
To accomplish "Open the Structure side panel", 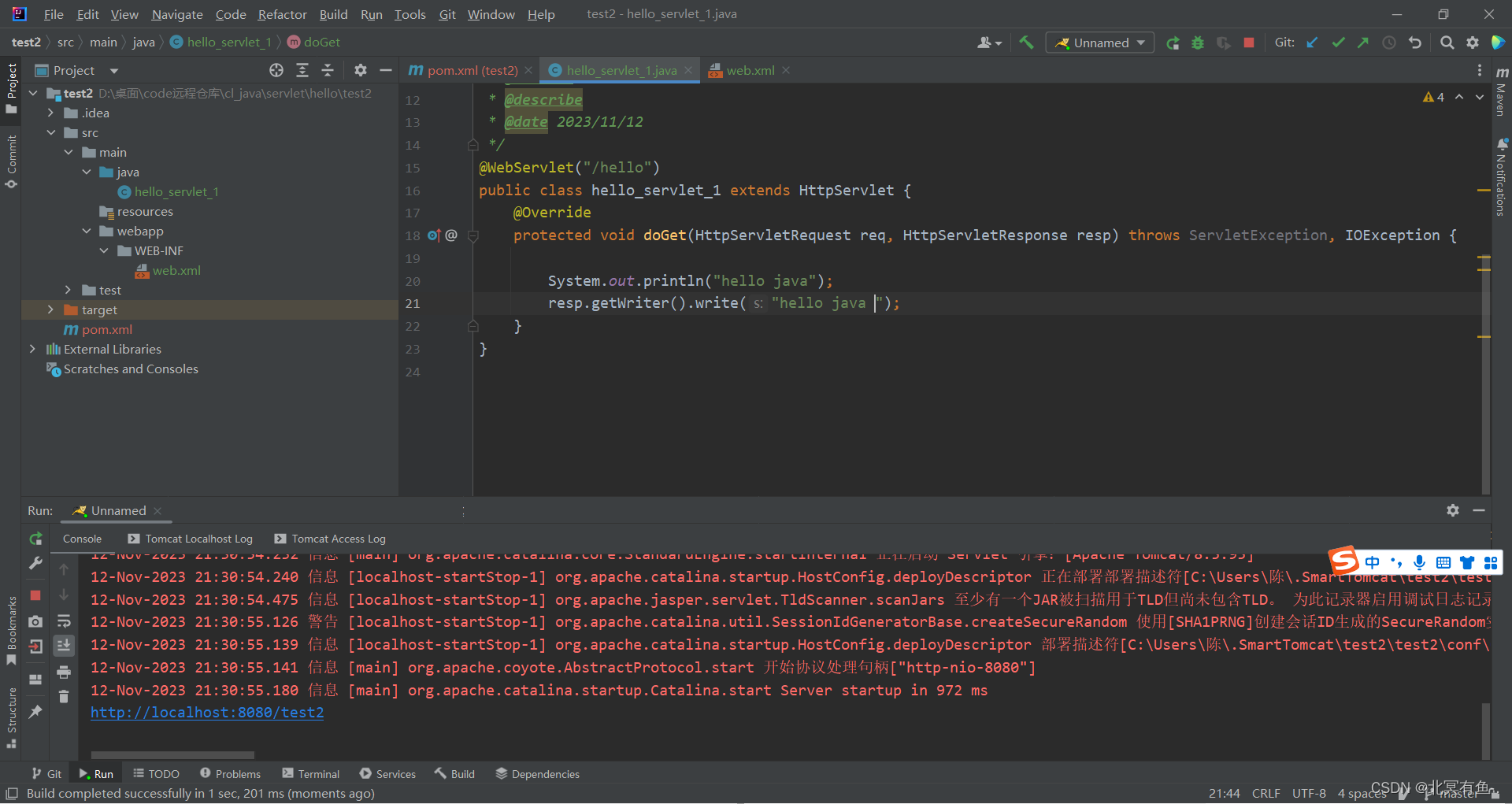I will pos(11,717).
